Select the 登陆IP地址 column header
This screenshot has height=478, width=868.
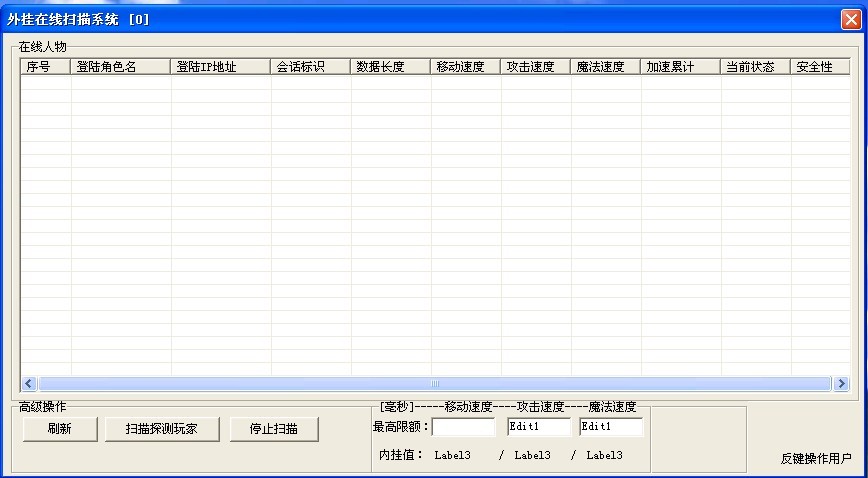(221, 67)
